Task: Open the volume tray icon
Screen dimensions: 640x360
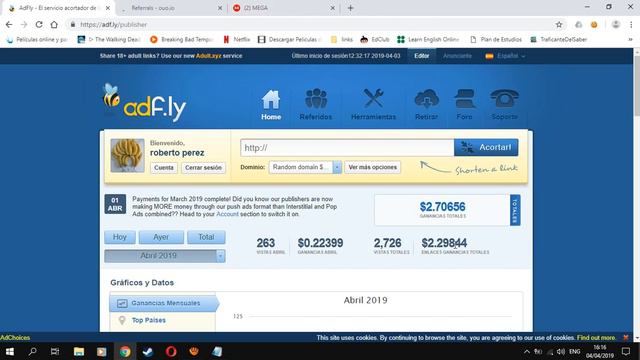Action: pyautogui.click(x=561, y=351)
